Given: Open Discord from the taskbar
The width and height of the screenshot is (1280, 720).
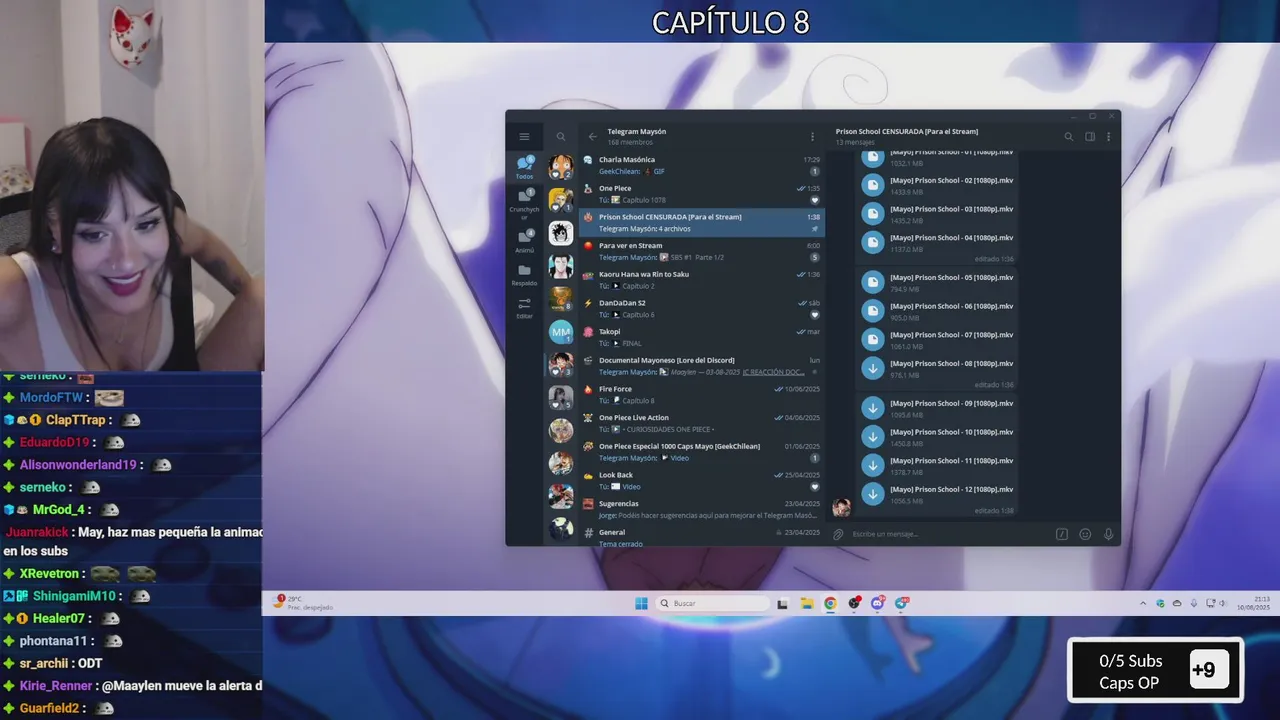Looking at the screenshot, I should pos(878,603).
